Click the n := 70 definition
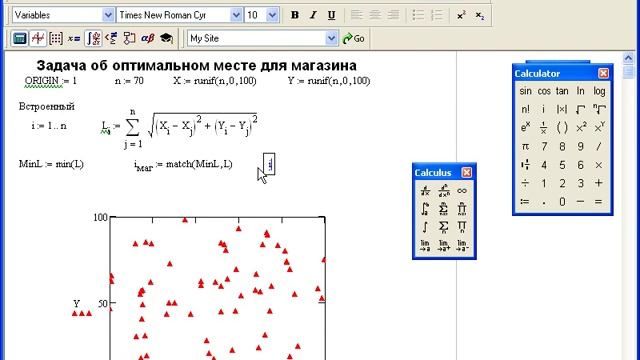640x360 pixels. click(129, 81)
